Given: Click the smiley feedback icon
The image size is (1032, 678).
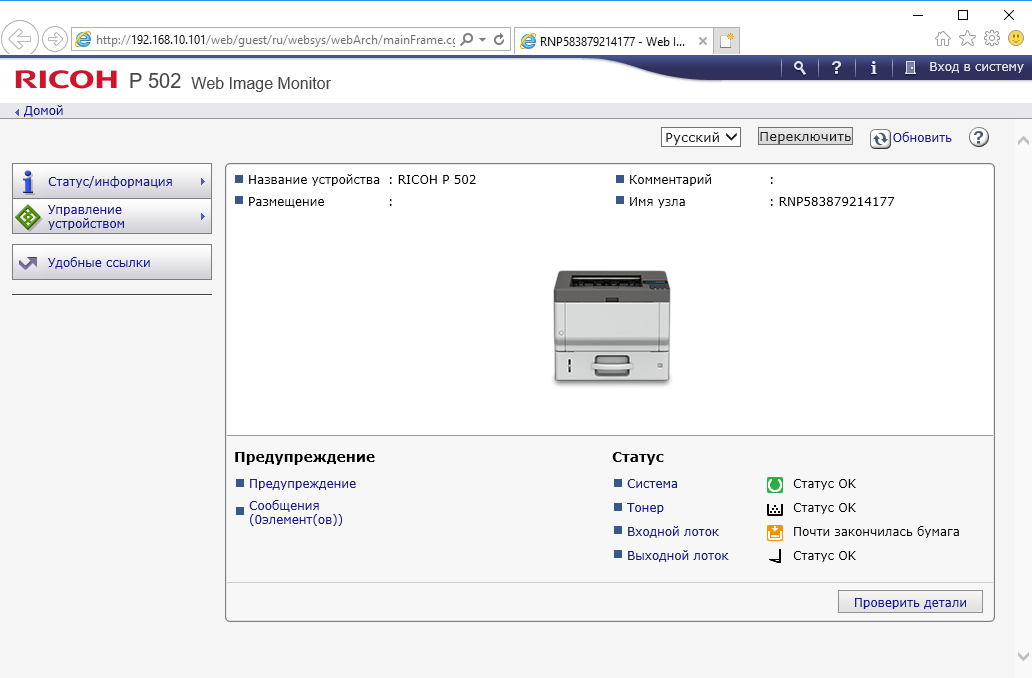Looking at the screenshot, I should (x=1016, y=38).
